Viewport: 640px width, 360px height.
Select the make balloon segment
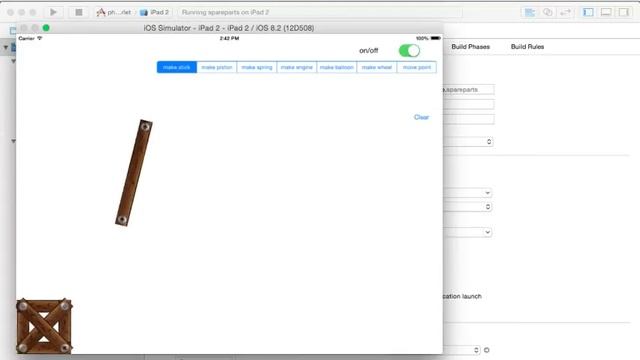point(337,67)
